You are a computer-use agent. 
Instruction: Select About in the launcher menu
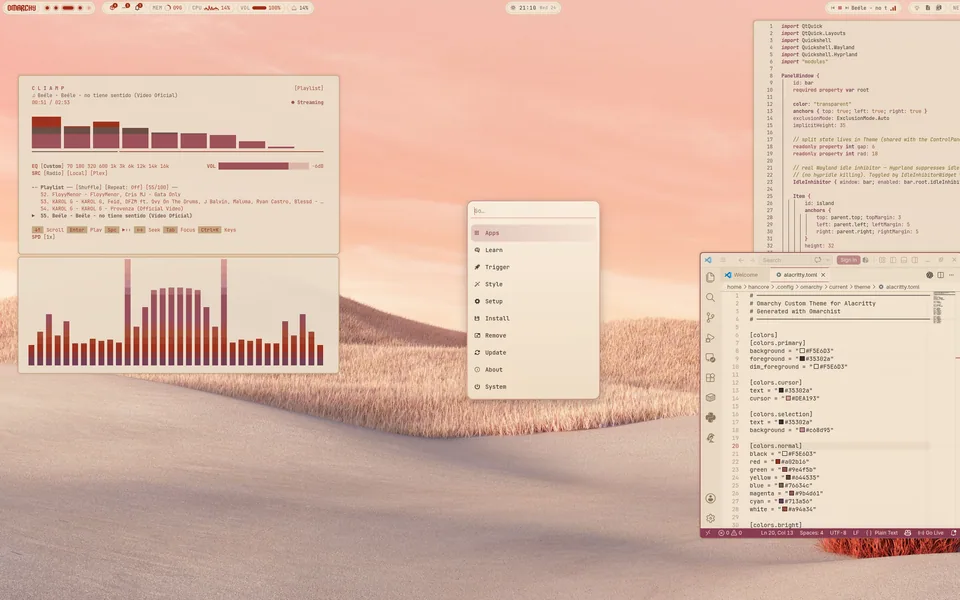[533, 370]
